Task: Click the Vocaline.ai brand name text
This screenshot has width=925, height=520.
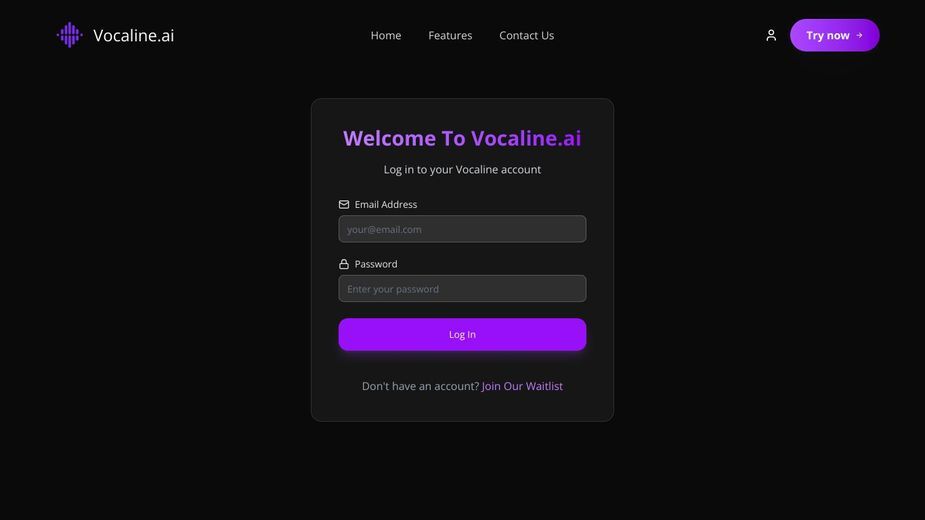Action: pyautogui.click(x=133, y=35)
